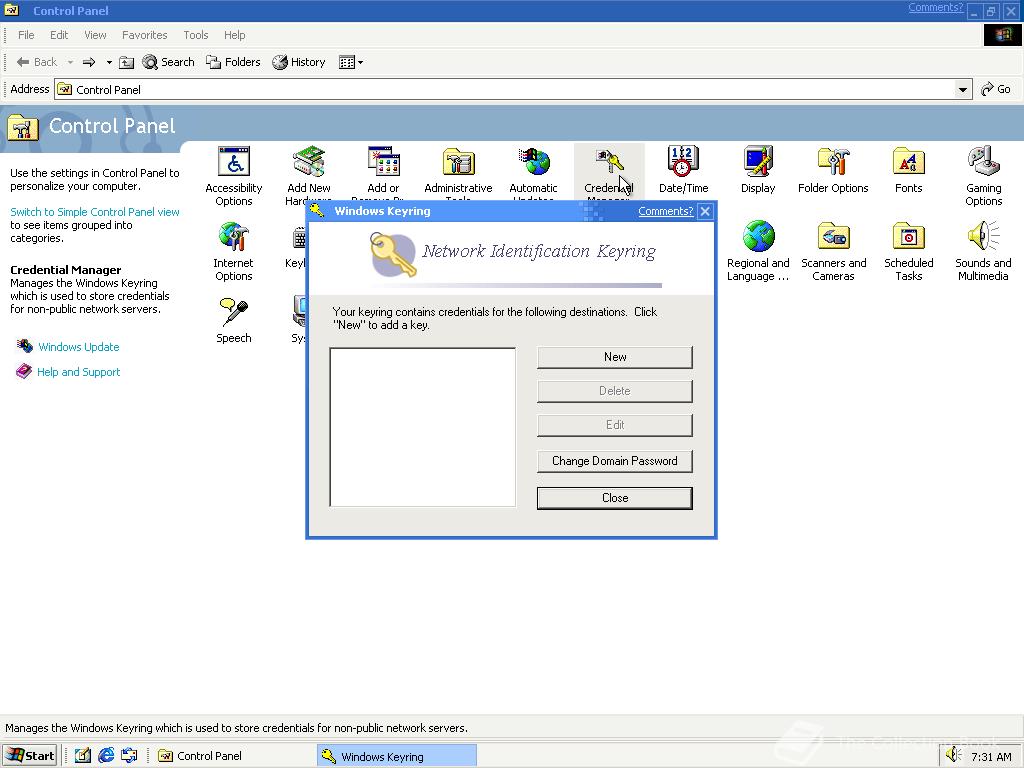Screen dimensions: 1024x768
Task: Click the Search toolbar button
Action: (168, 62)
